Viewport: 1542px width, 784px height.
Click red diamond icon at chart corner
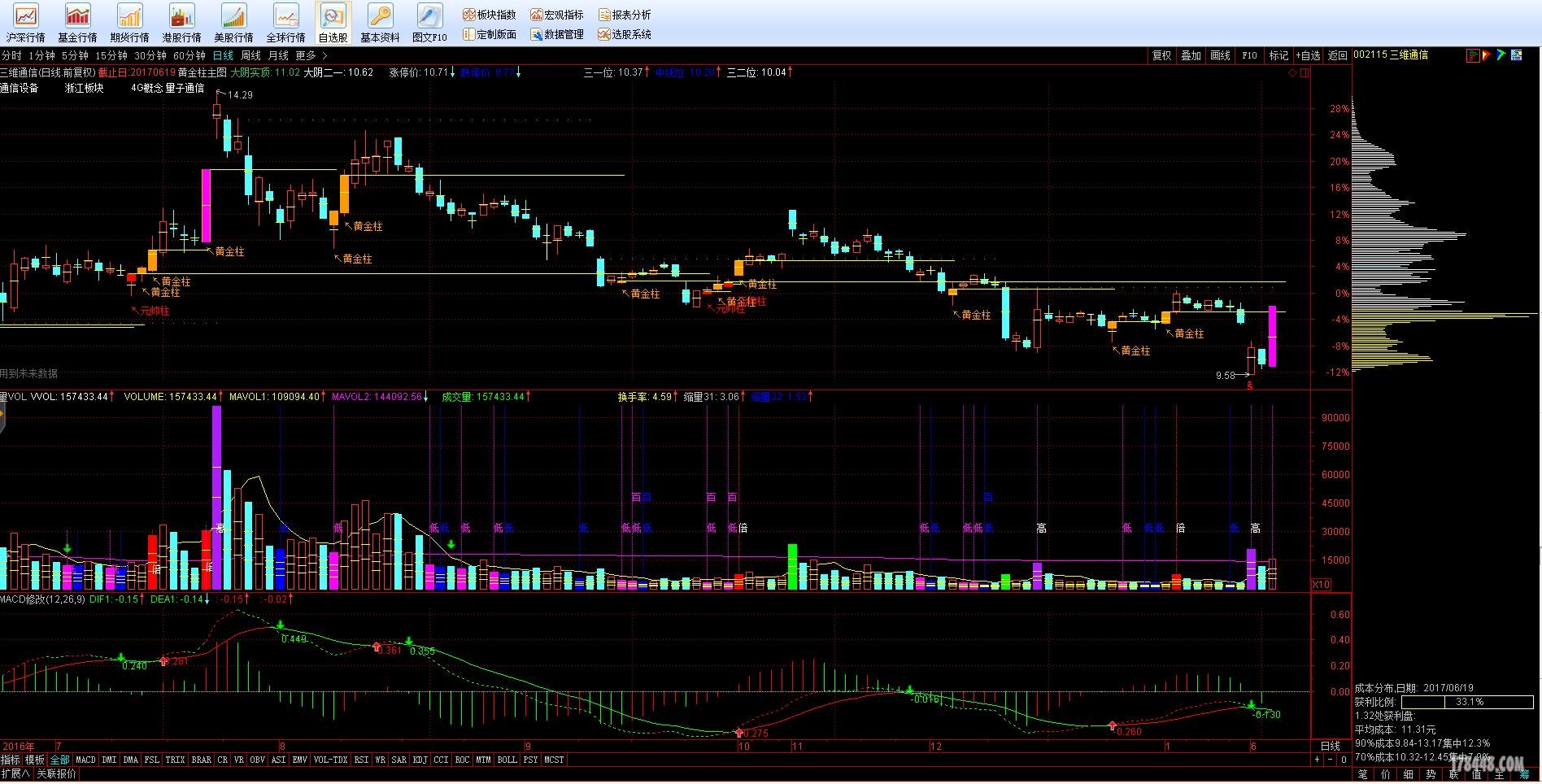[x=1292, y=72]
